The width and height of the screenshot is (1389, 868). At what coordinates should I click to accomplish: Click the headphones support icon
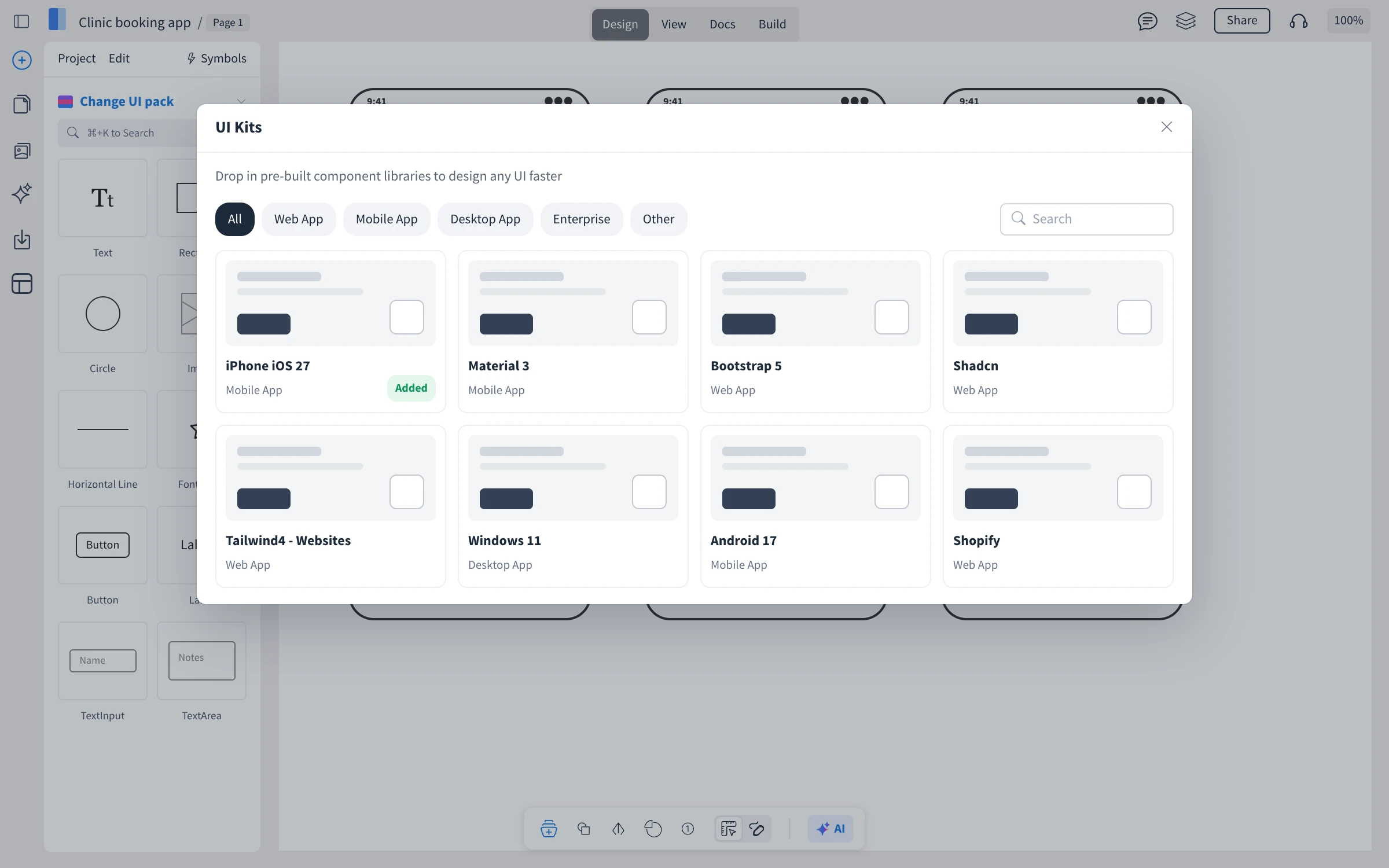pyautogui.click(x=1298, y=21)
